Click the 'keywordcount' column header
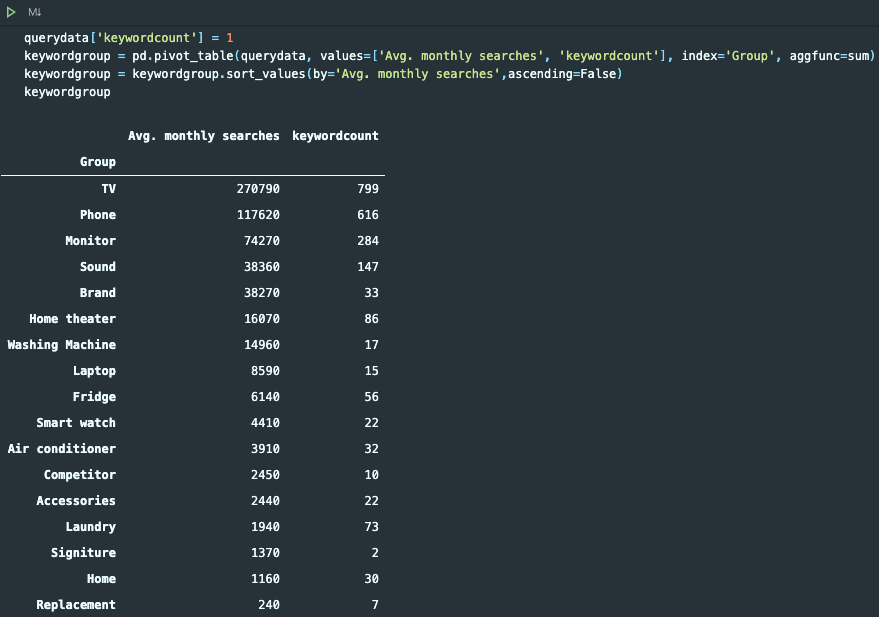 click(335, 136)
